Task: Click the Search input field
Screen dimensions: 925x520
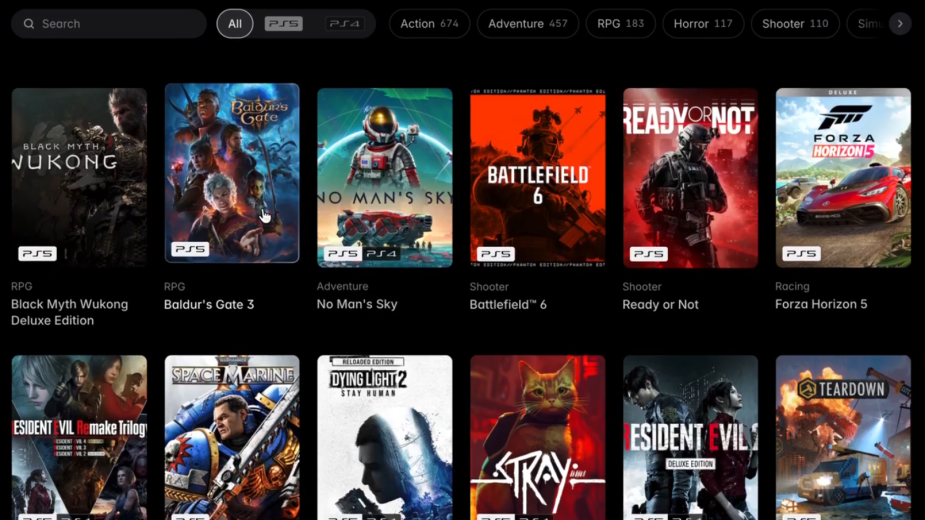Action: coord(109,24)
